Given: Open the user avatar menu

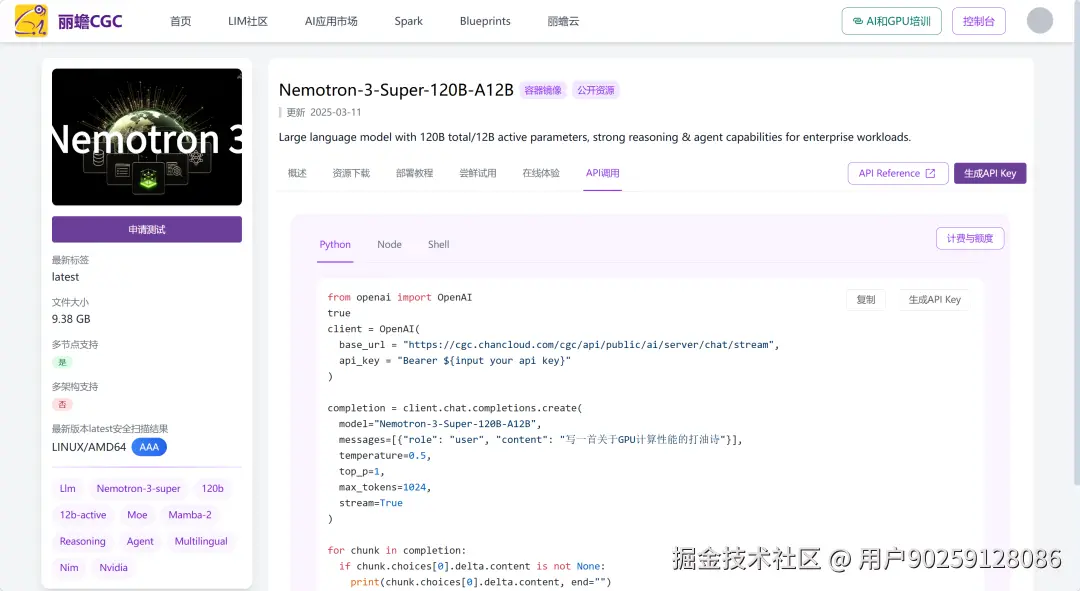Looking at the screenshot, I should coord(1039,21).
